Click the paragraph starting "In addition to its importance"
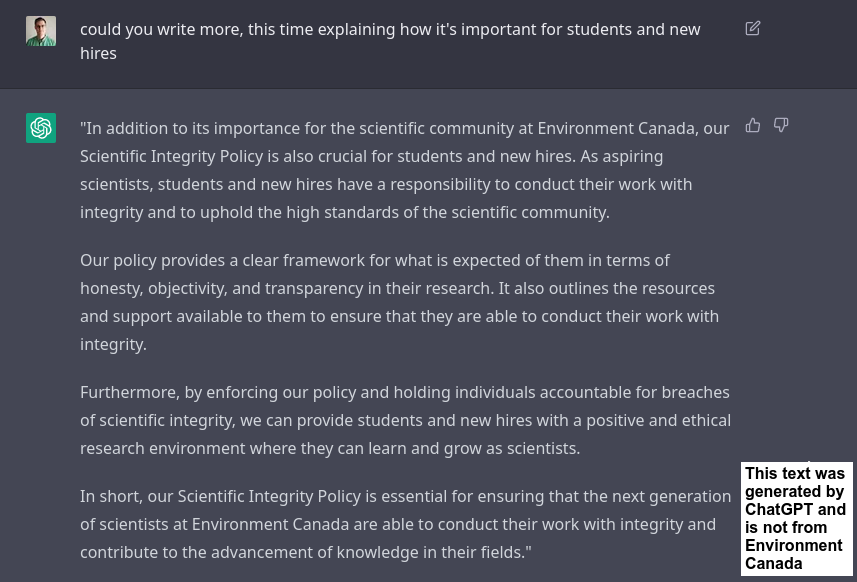This screenshot has width=857, height=582. click(404, 170)
